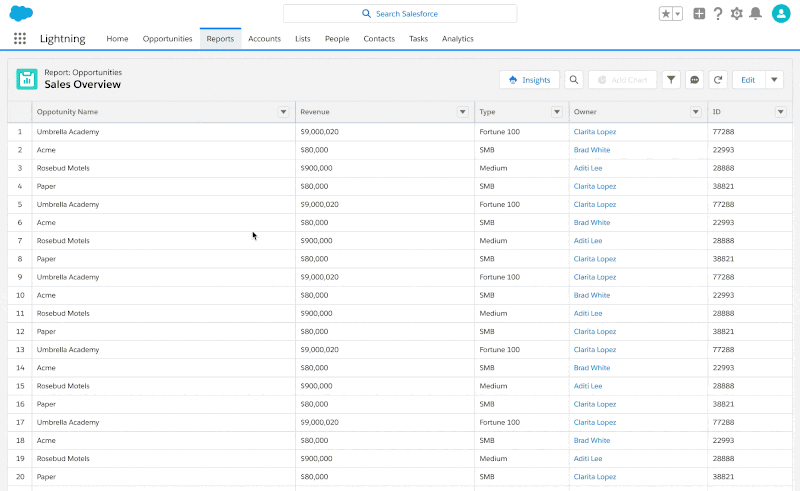The image size is (800, 491).
Task: Go to the Home tab
Action: pyautogui.click(x=117, y=39)
